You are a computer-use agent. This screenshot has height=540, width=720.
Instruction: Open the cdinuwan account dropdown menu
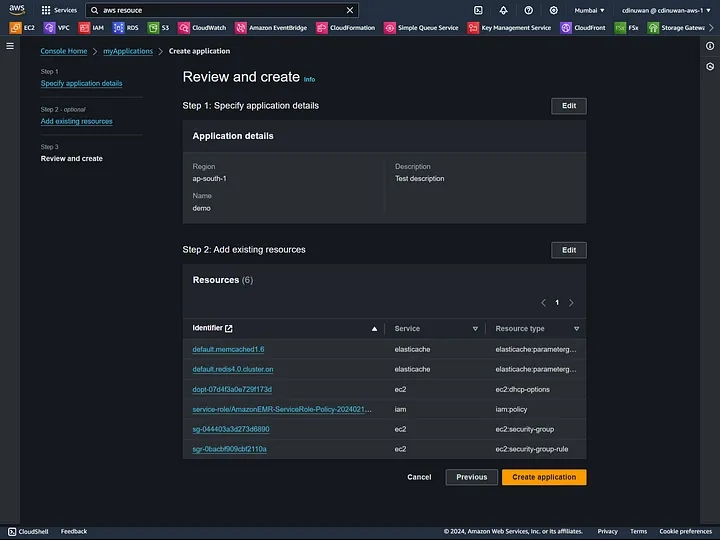tap(666, 10)
